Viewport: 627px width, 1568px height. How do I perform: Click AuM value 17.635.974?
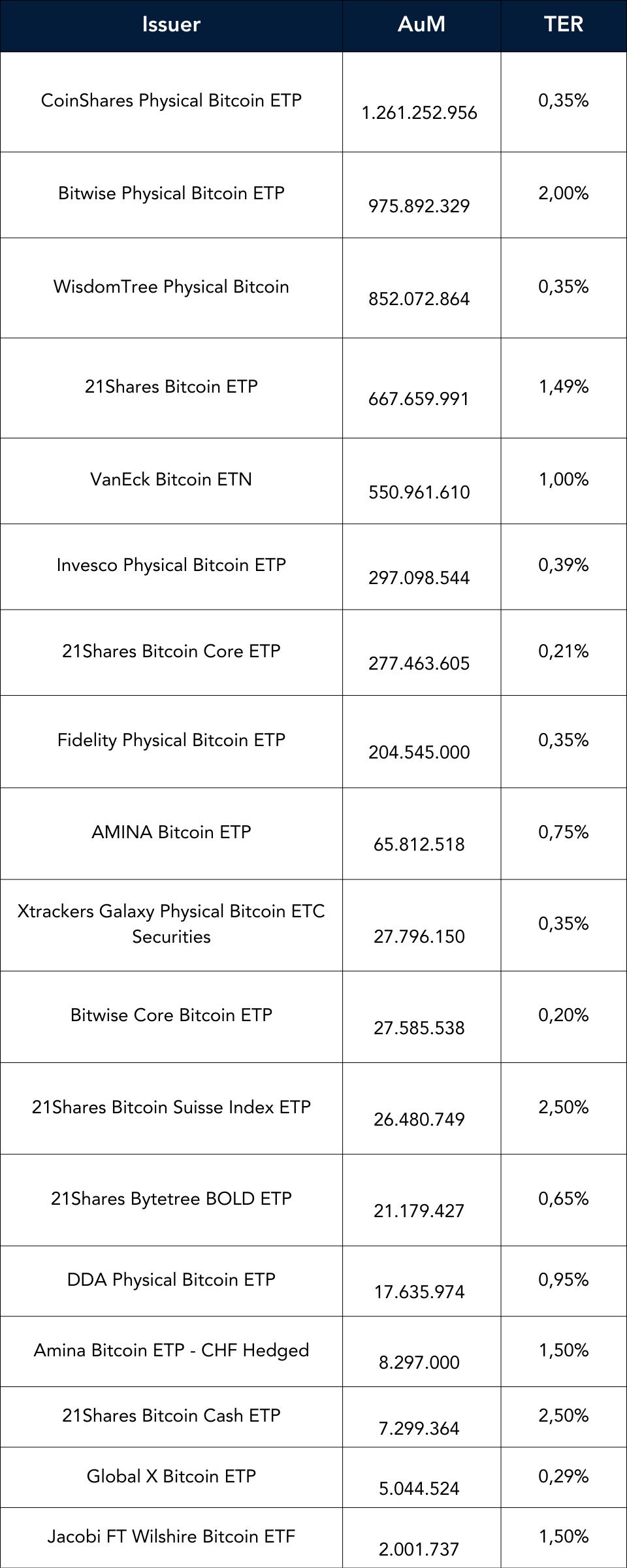click(x=419, y=1292)
